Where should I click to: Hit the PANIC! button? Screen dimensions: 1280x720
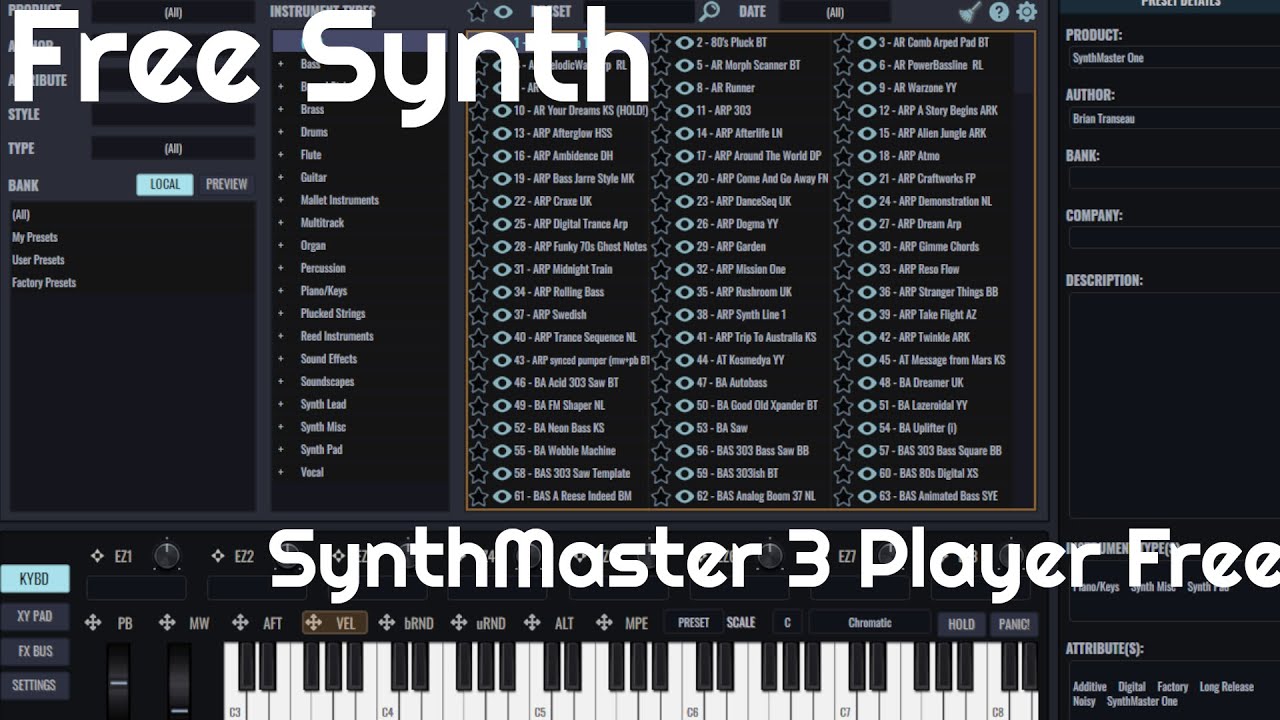pyautogui.click(x=1014, y=624)
